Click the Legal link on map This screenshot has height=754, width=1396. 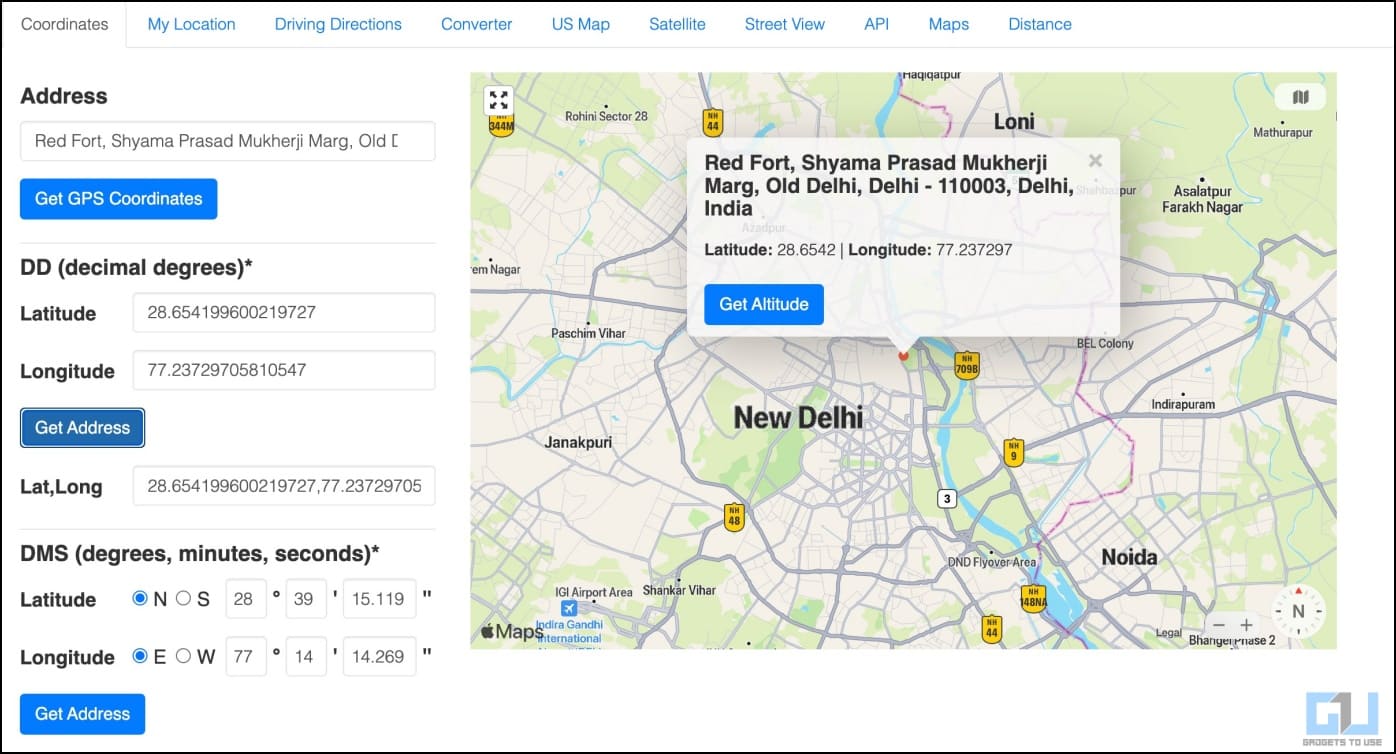1169,633
